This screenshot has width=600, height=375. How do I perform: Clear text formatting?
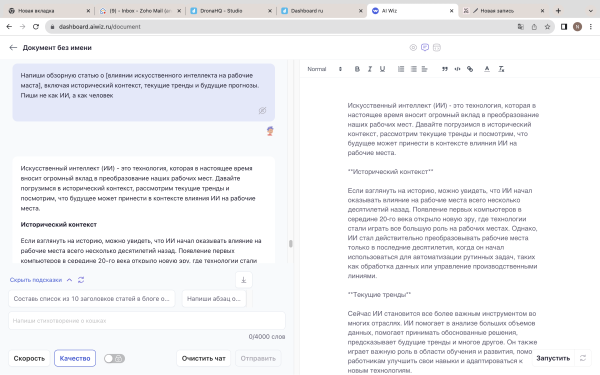point(501,69)
